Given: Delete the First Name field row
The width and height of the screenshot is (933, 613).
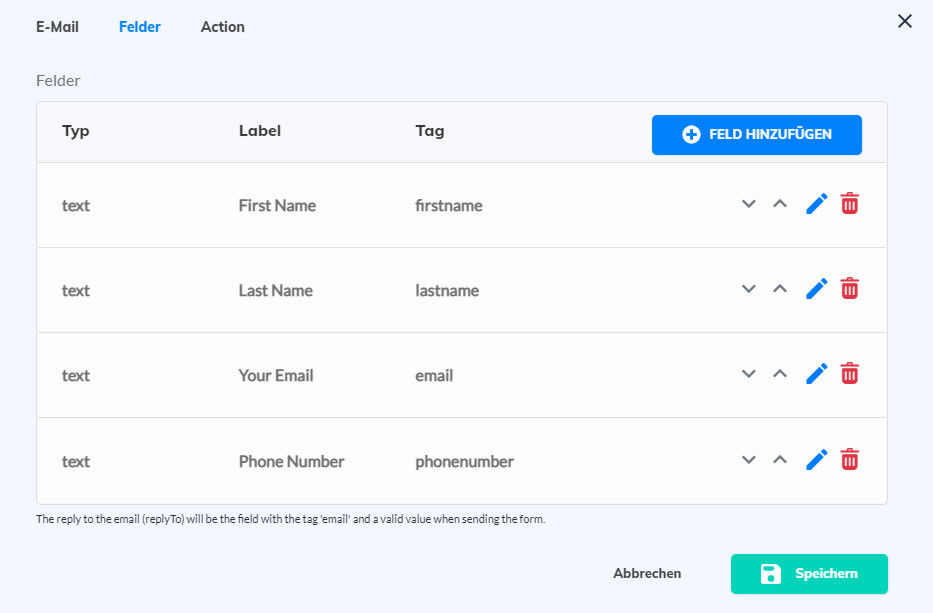Looking at the screenshot, I should [849, 204].
